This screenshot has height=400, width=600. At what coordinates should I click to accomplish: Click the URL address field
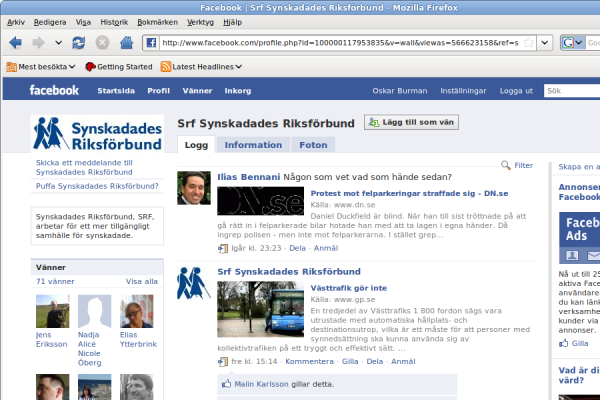340,42
